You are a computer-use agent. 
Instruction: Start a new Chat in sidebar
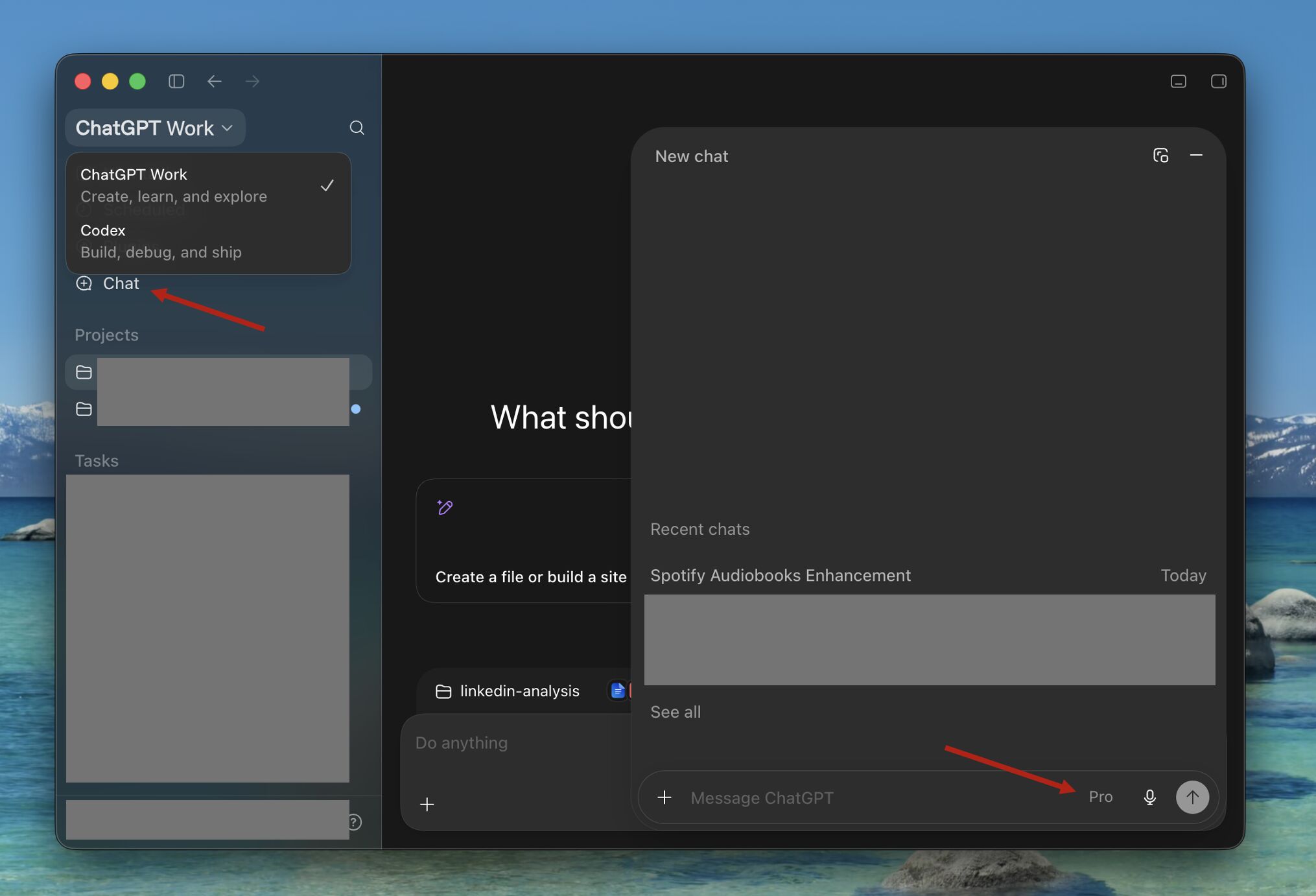(108, 283)
